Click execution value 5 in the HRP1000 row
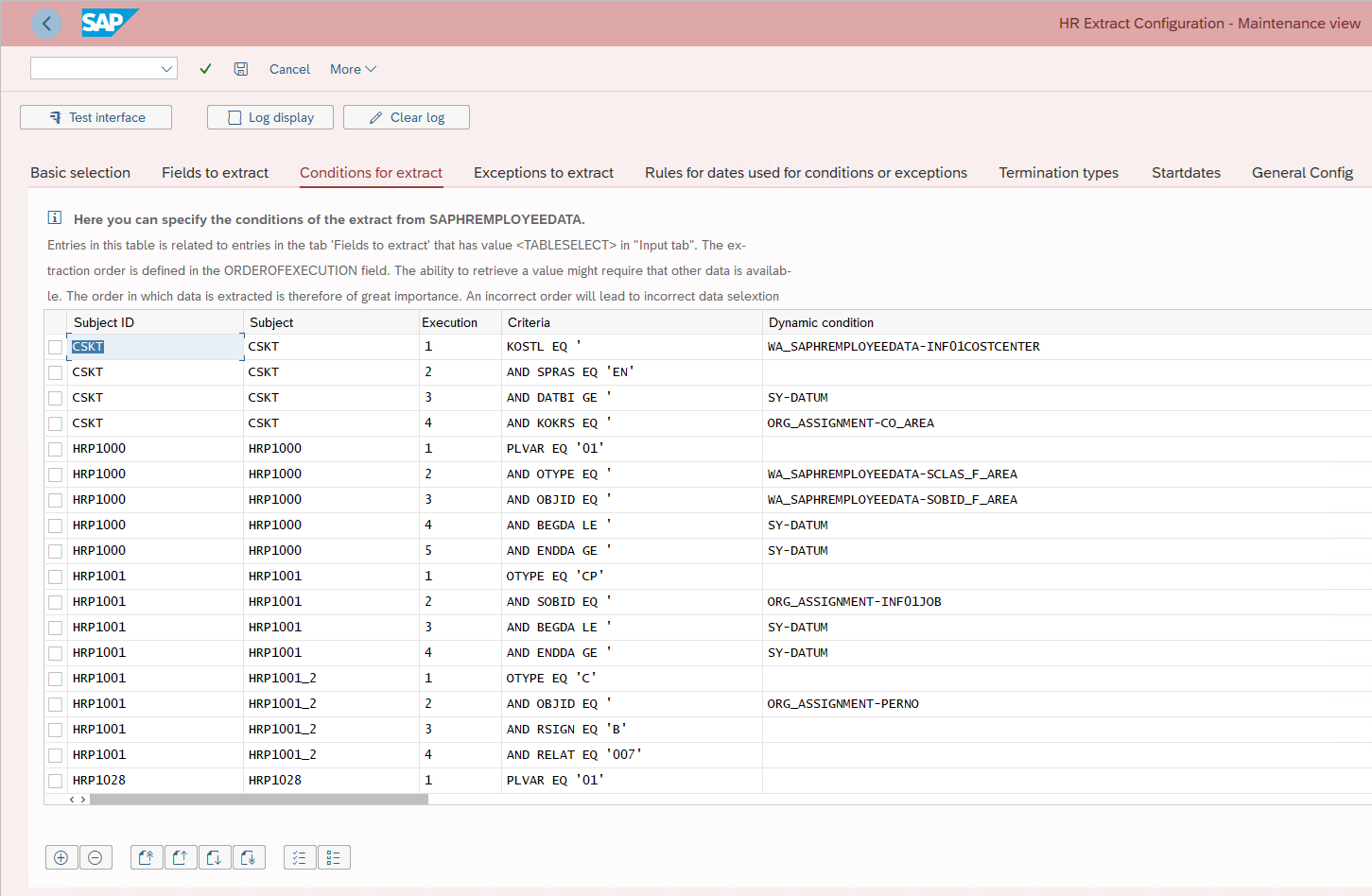Viewport: 1372px width, 896px height. [460, 551]
